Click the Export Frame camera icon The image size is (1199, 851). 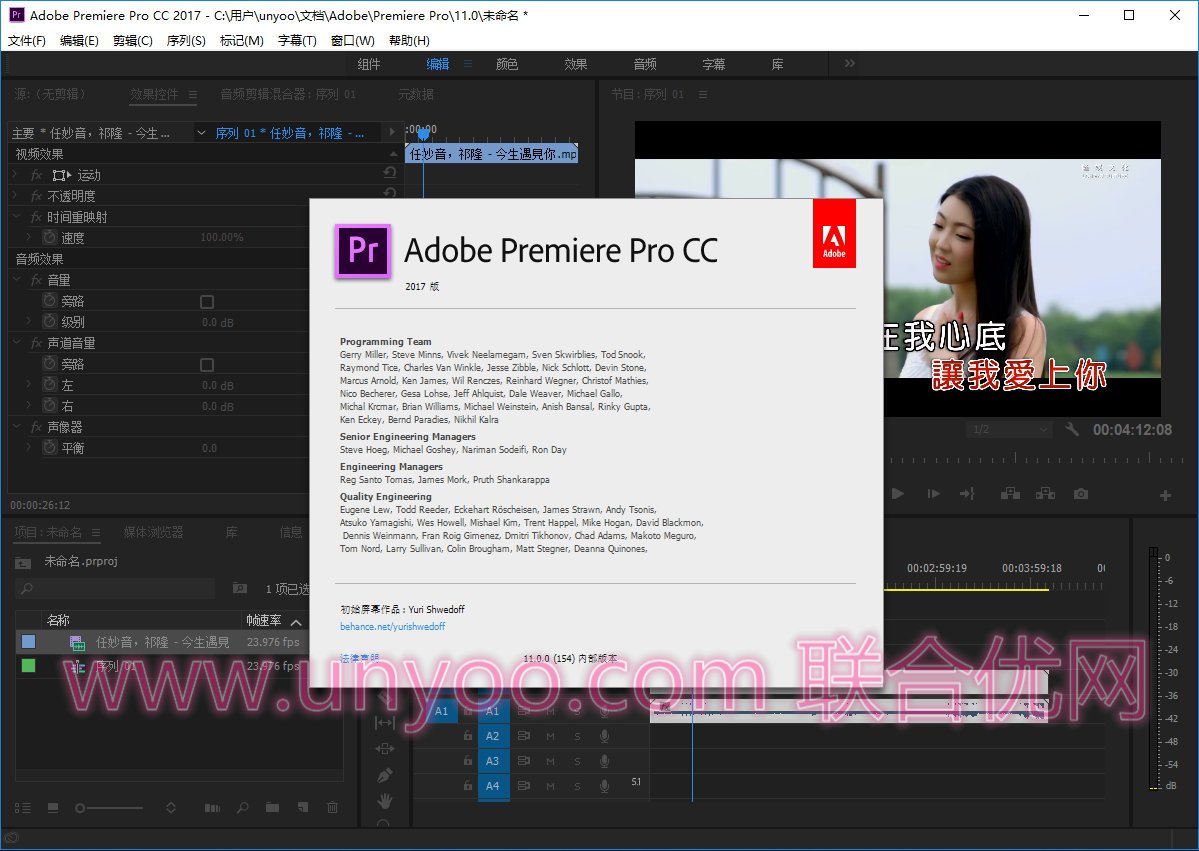tap(1080, 494)
